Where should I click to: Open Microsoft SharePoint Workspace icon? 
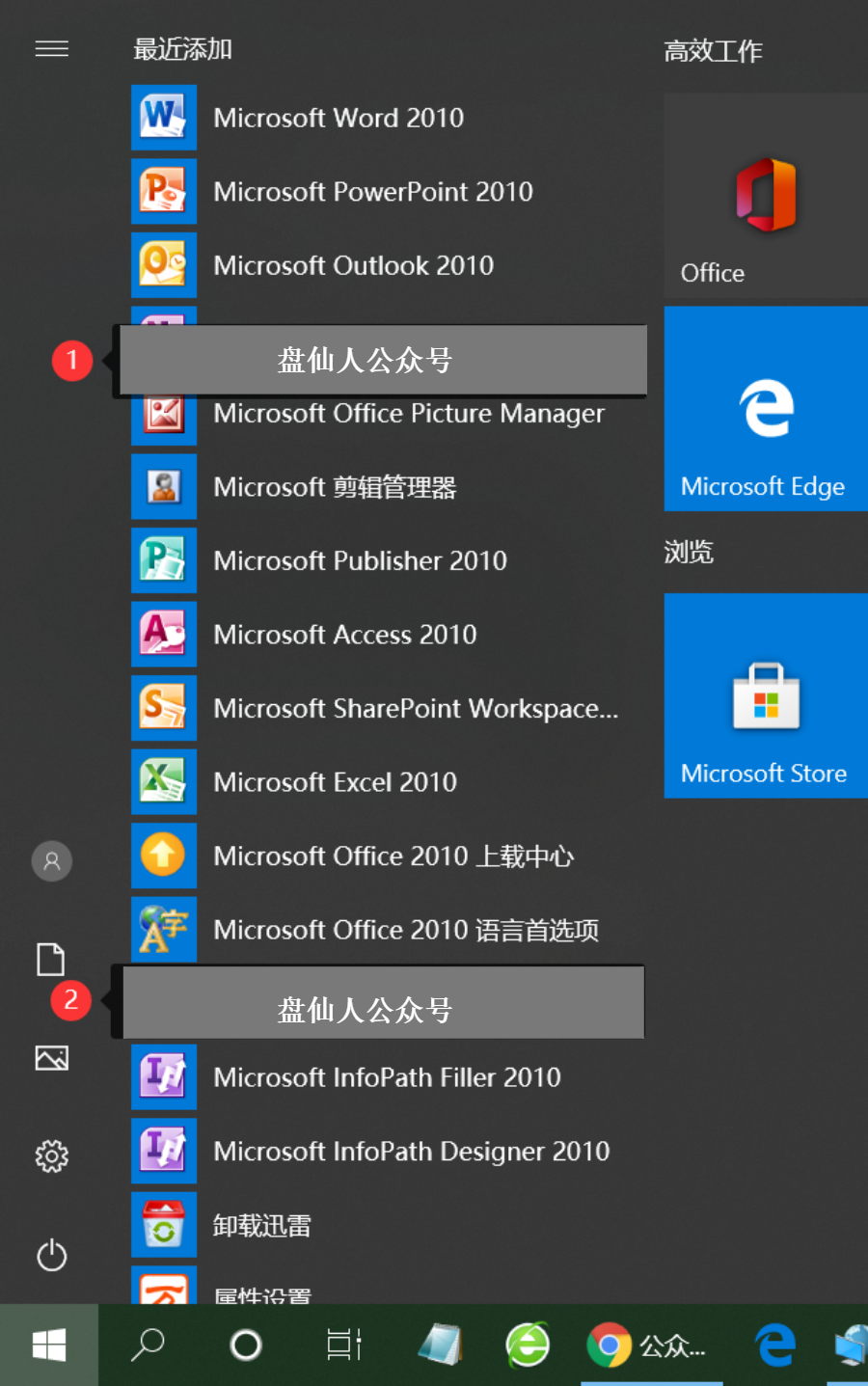164,708
